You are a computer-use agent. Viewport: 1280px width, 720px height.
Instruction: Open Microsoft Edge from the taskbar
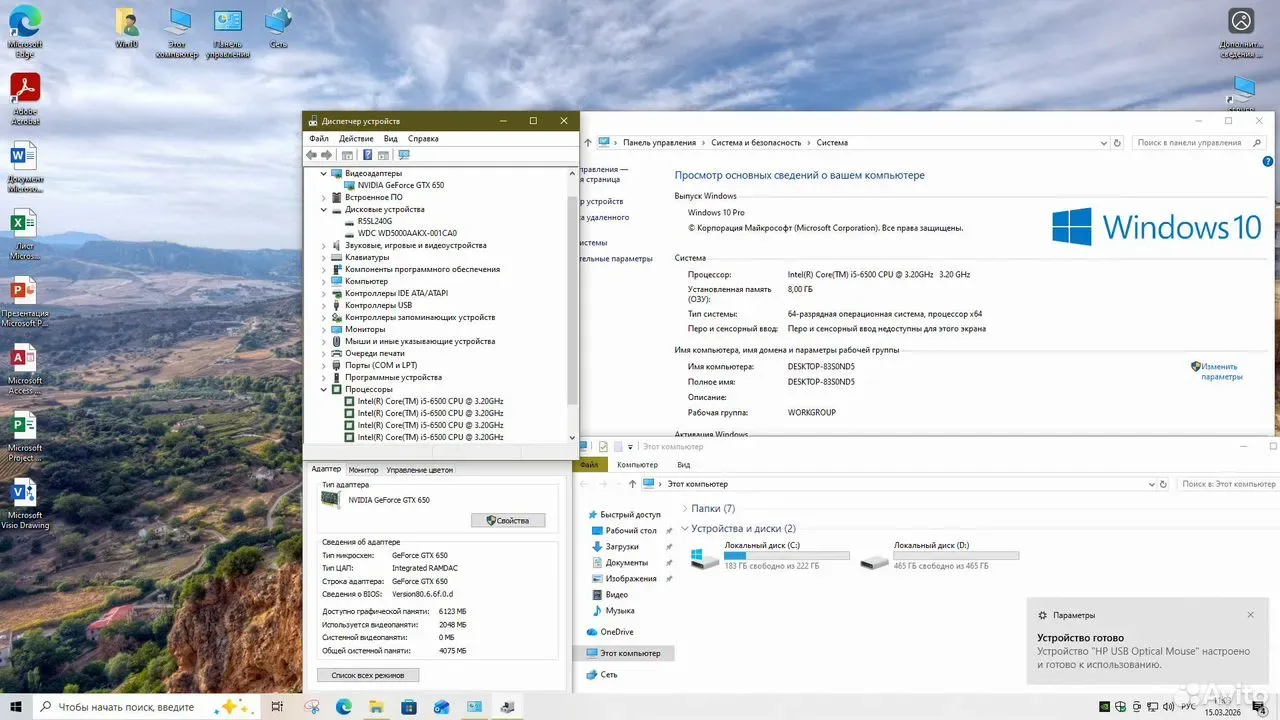coord(344,707)
